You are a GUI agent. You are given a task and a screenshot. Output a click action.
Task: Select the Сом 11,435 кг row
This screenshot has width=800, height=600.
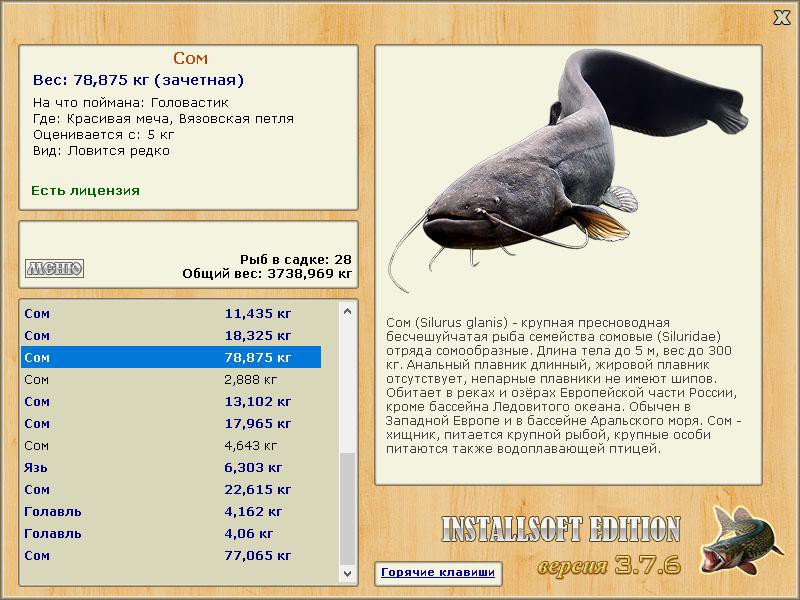171,313
